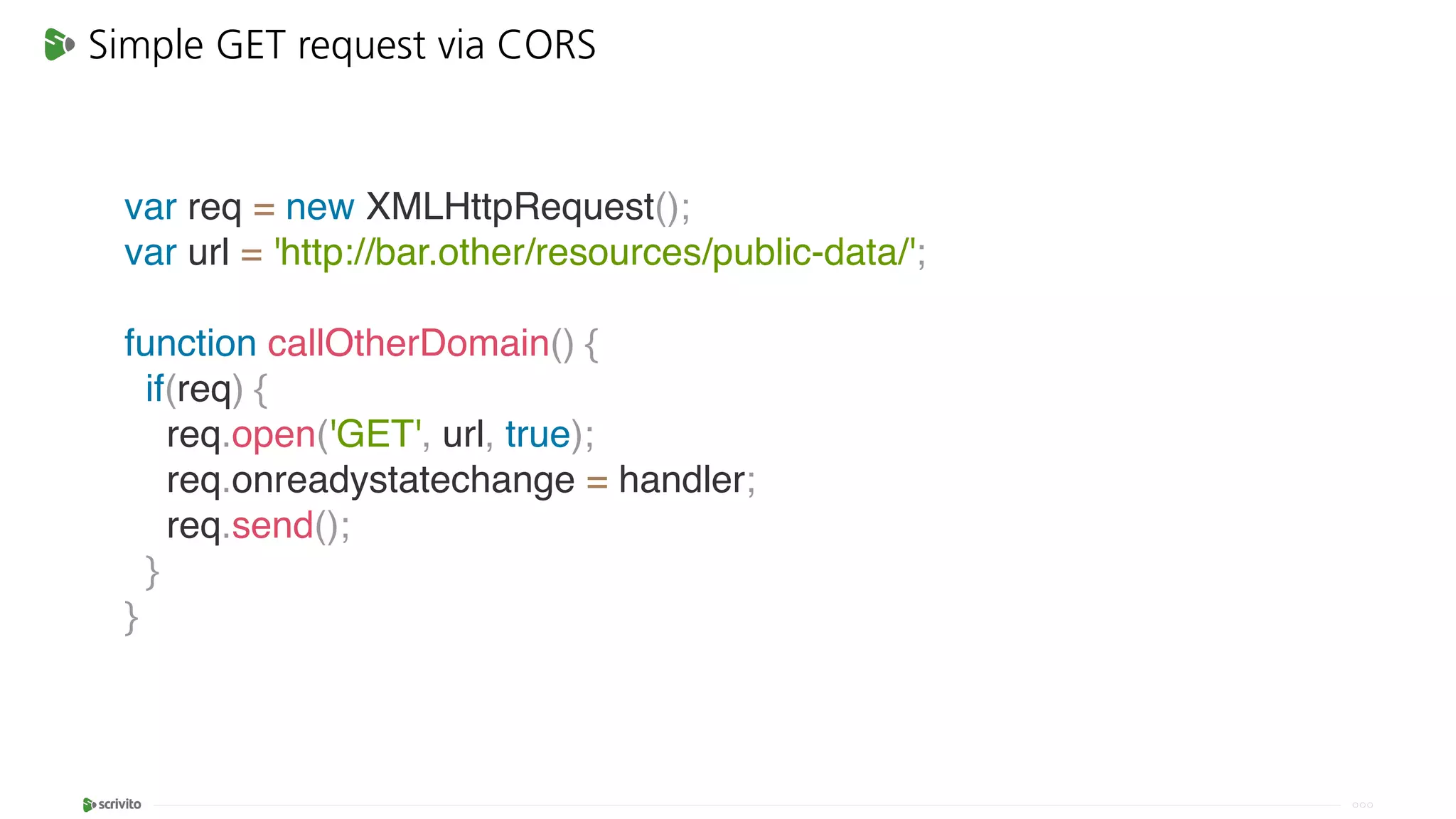
Task: Click the "scrivito" wordmark in the footer
Action: tap(119, 804)
